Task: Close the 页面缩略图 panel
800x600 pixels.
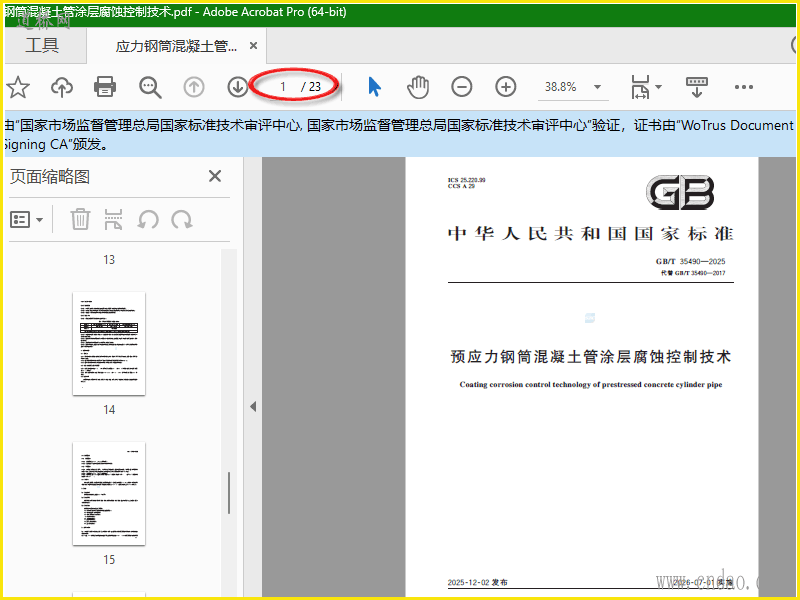Action: coord(215,176)
